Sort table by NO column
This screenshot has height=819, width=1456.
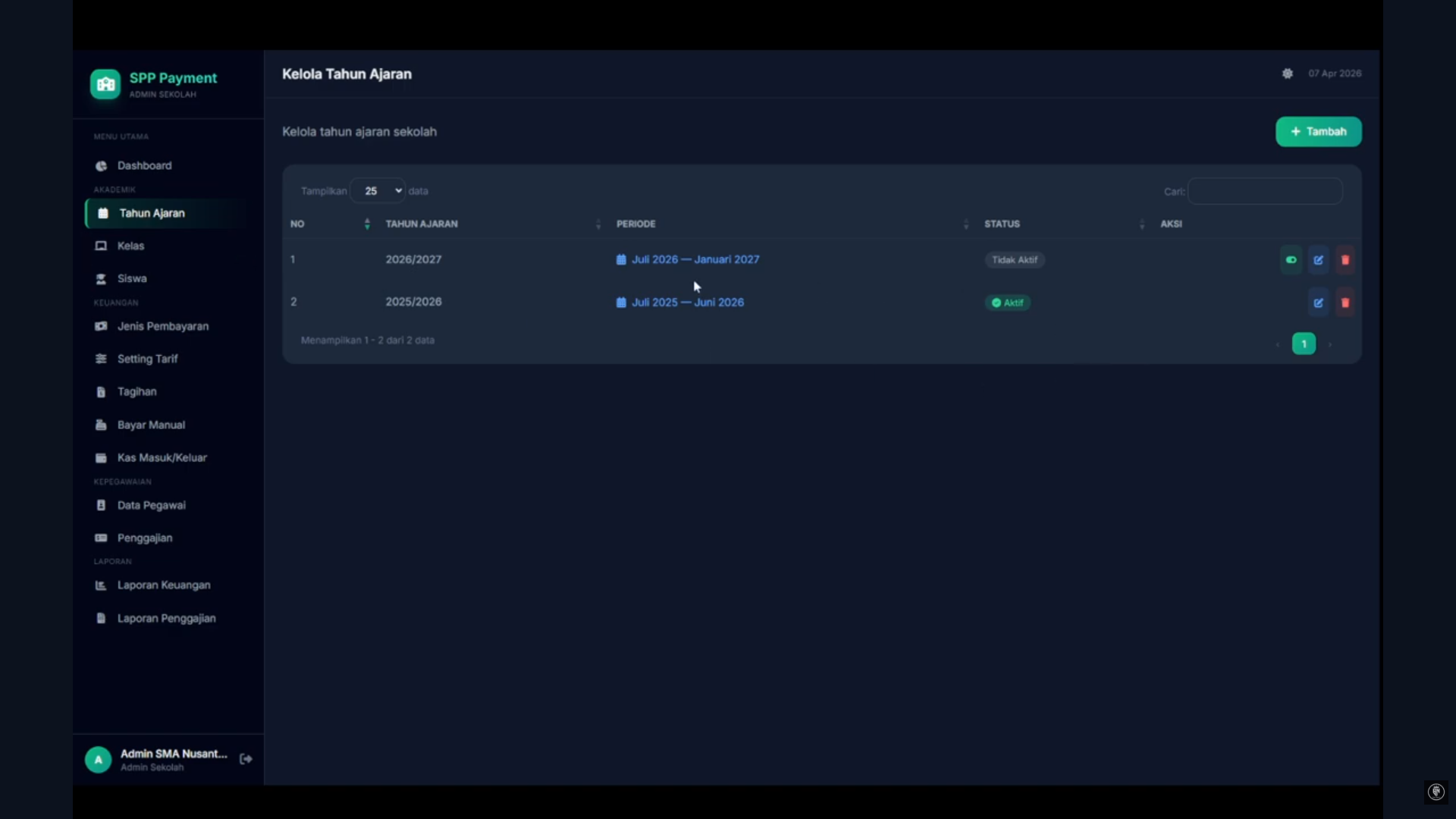(x=367, y=224)
